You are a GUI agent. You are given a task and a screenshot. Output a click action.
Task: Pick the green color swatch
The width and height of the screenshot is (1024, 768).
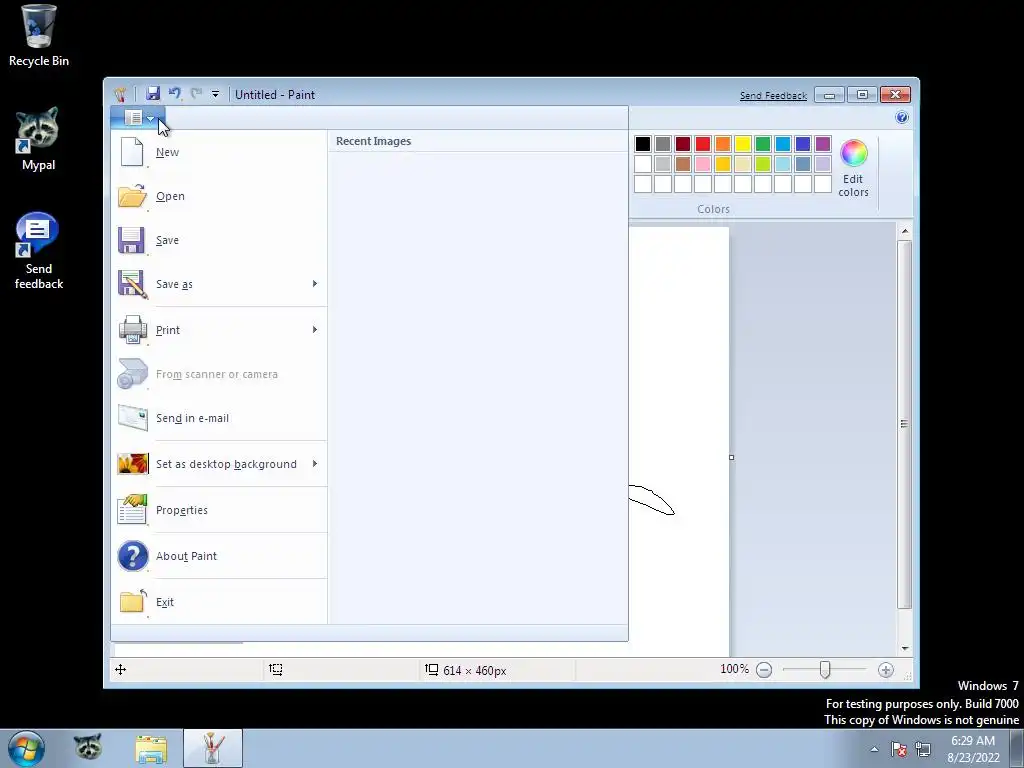(x=763, y=144)
